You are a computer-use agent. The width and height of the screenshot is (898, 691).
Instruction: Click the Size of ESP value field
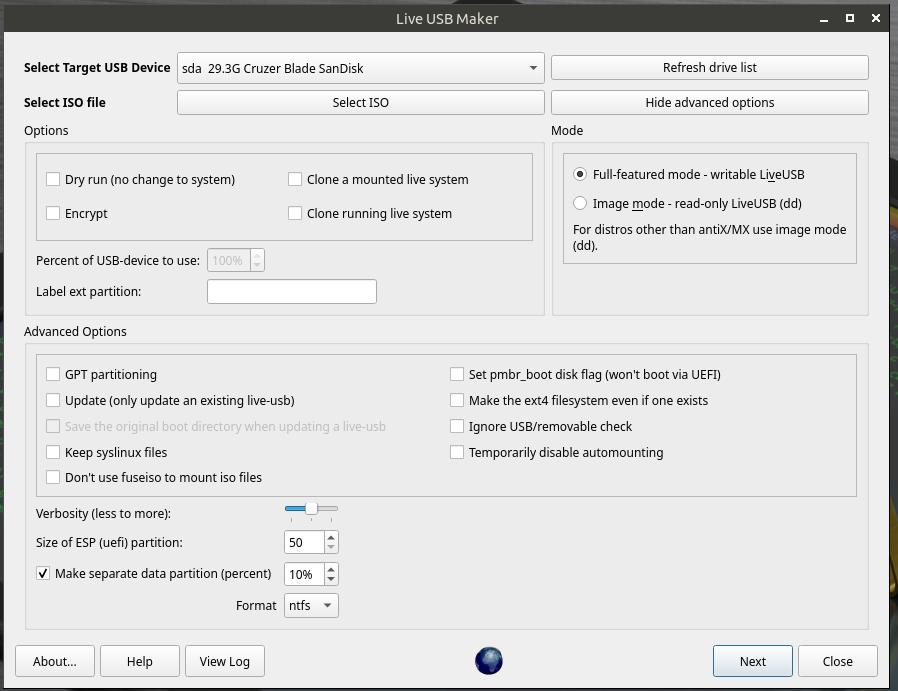click(x=305, y=542)
